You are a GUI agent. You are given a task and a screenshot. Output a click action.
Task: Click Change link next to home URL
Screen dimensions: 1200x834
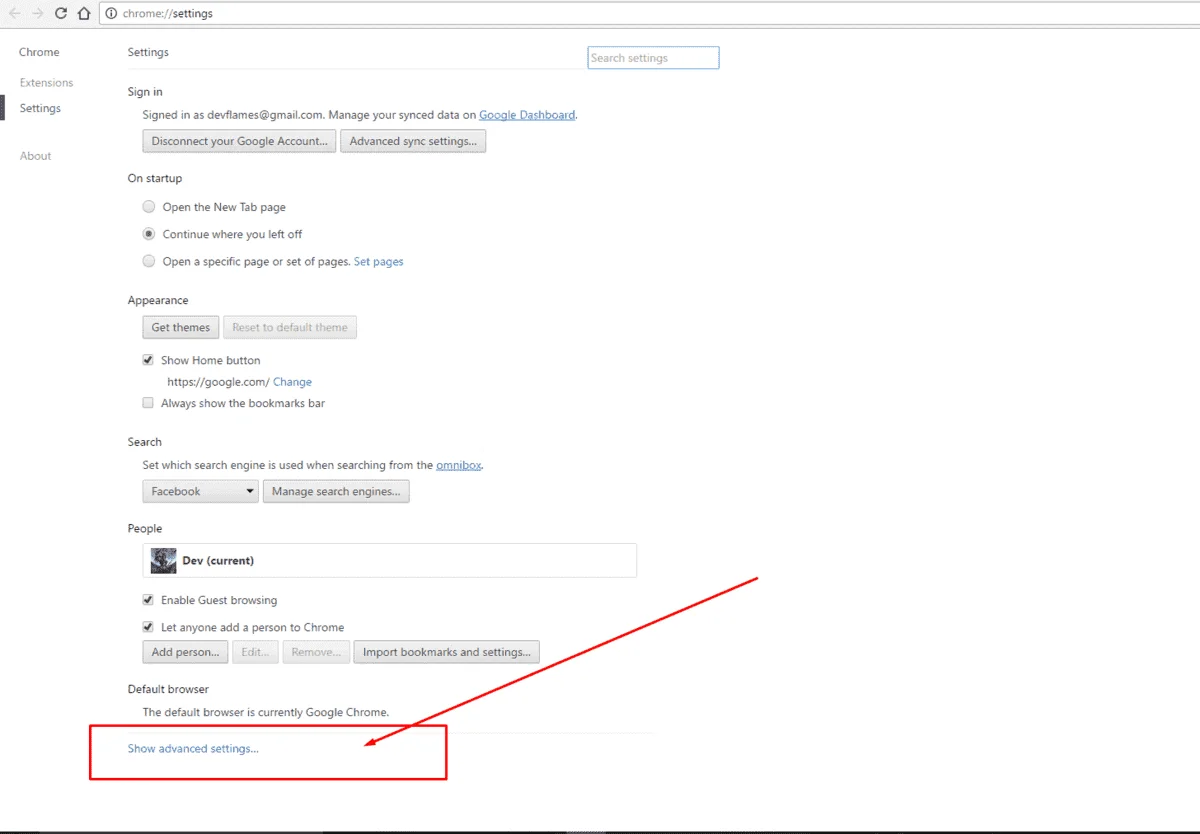292,382
